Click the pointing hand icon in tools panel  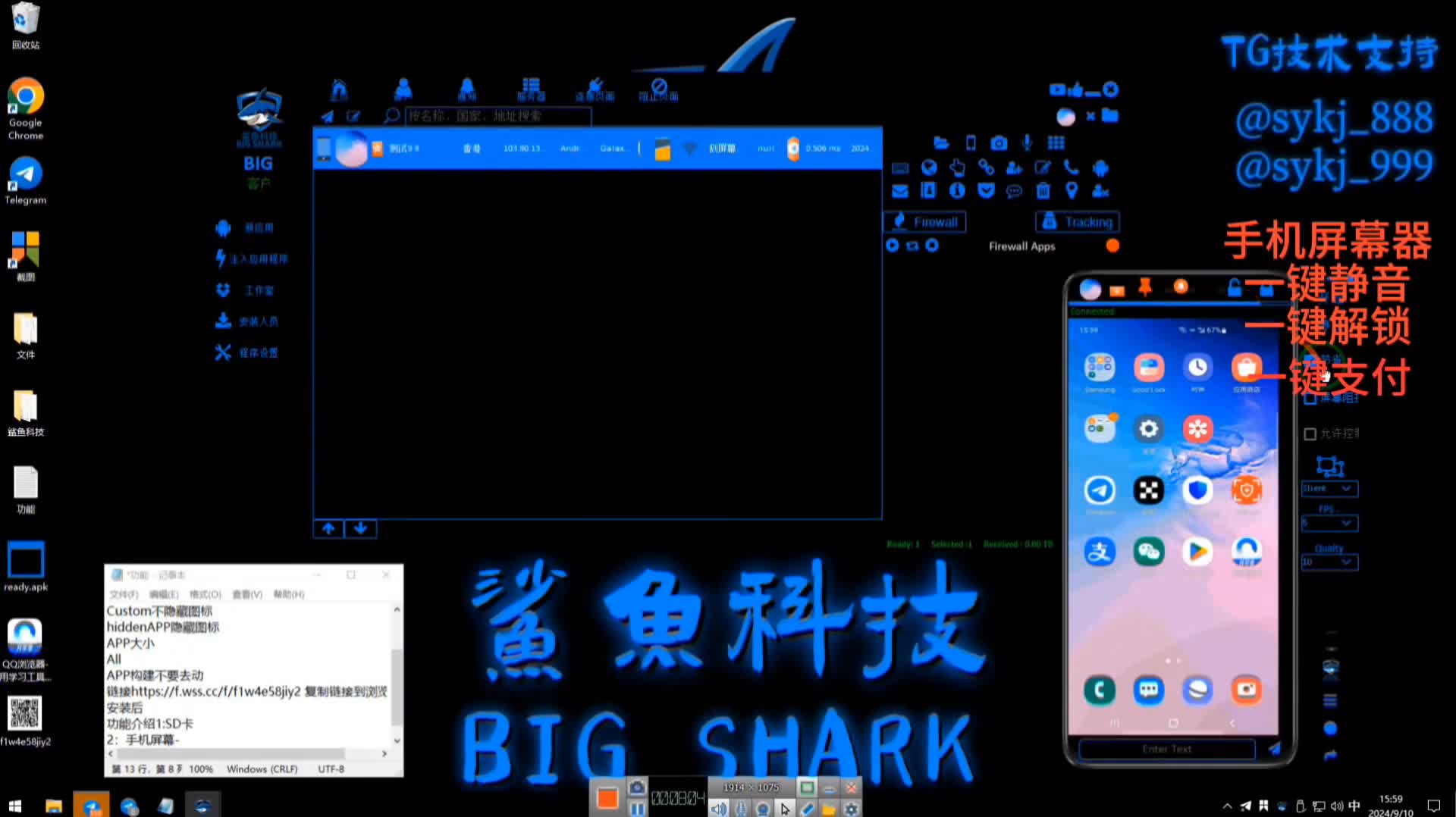coord(957,167)
